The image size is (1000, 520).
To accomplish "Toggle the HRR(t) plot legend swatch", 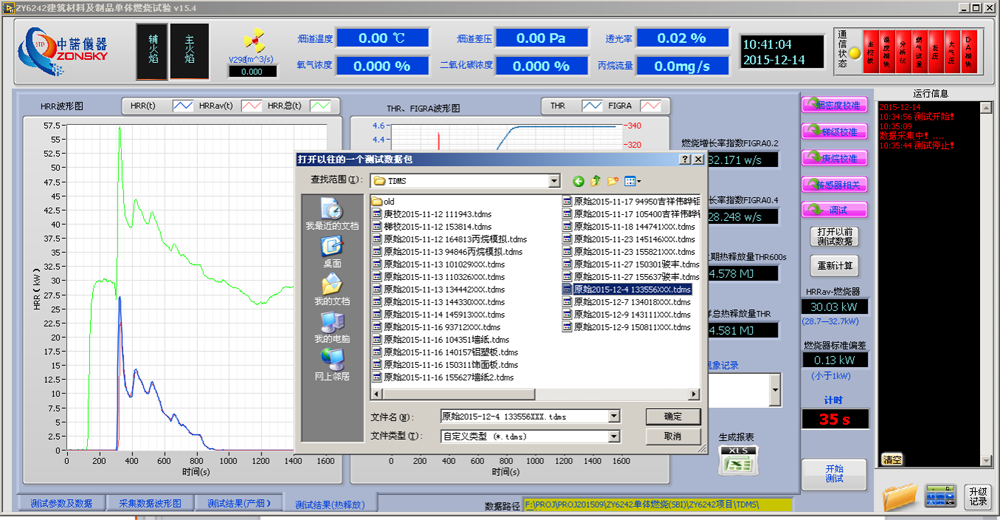I will tap(183, 106).
